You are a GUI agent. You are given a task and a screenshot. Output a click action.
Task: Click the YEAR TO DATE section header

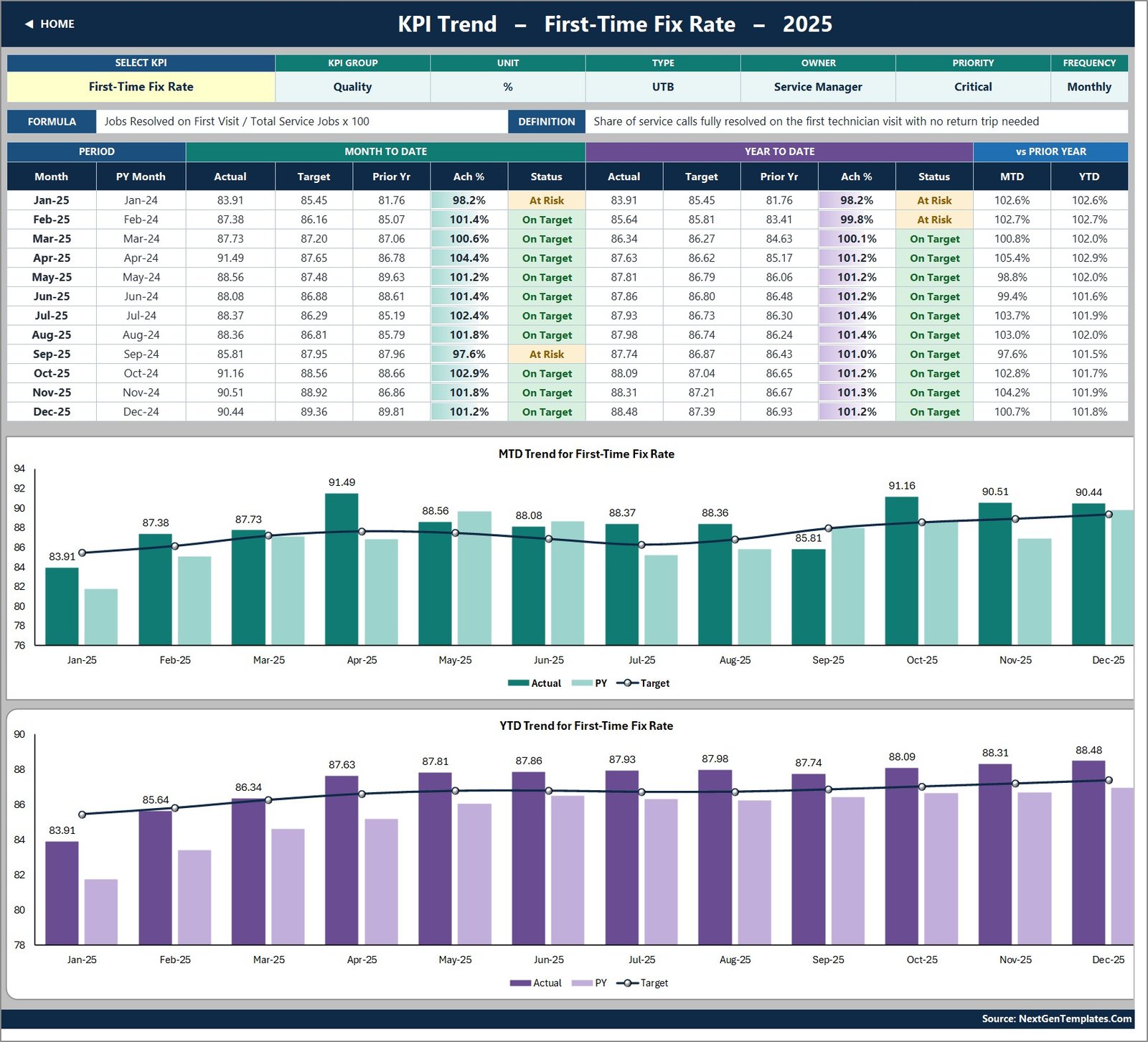pos(779,151)
